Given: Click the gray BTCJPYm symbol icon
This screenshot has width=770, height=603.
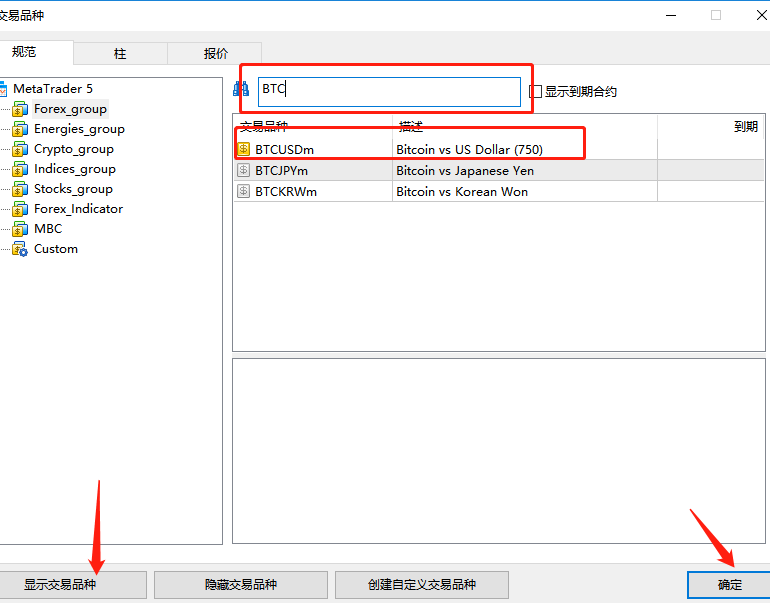Looking at the screenshot, I should pyautogui.click(x=244, y=170).
